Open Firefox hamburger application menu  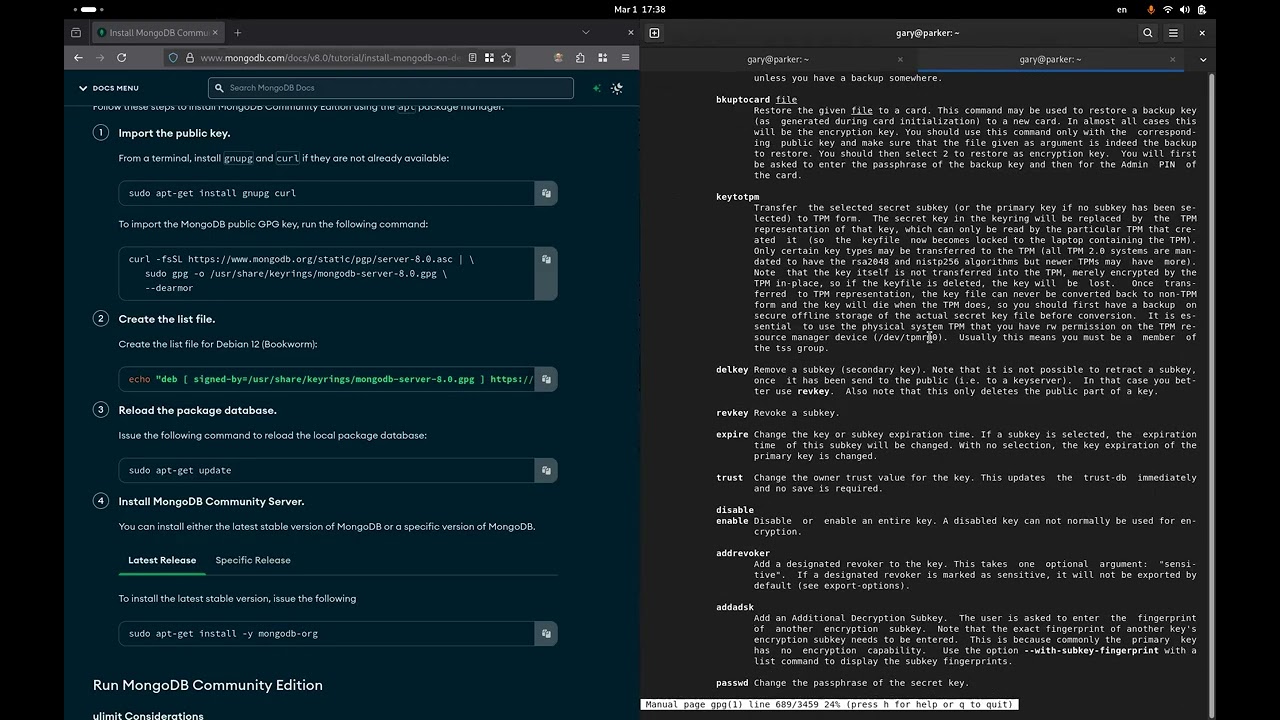(x=624, y=58)
